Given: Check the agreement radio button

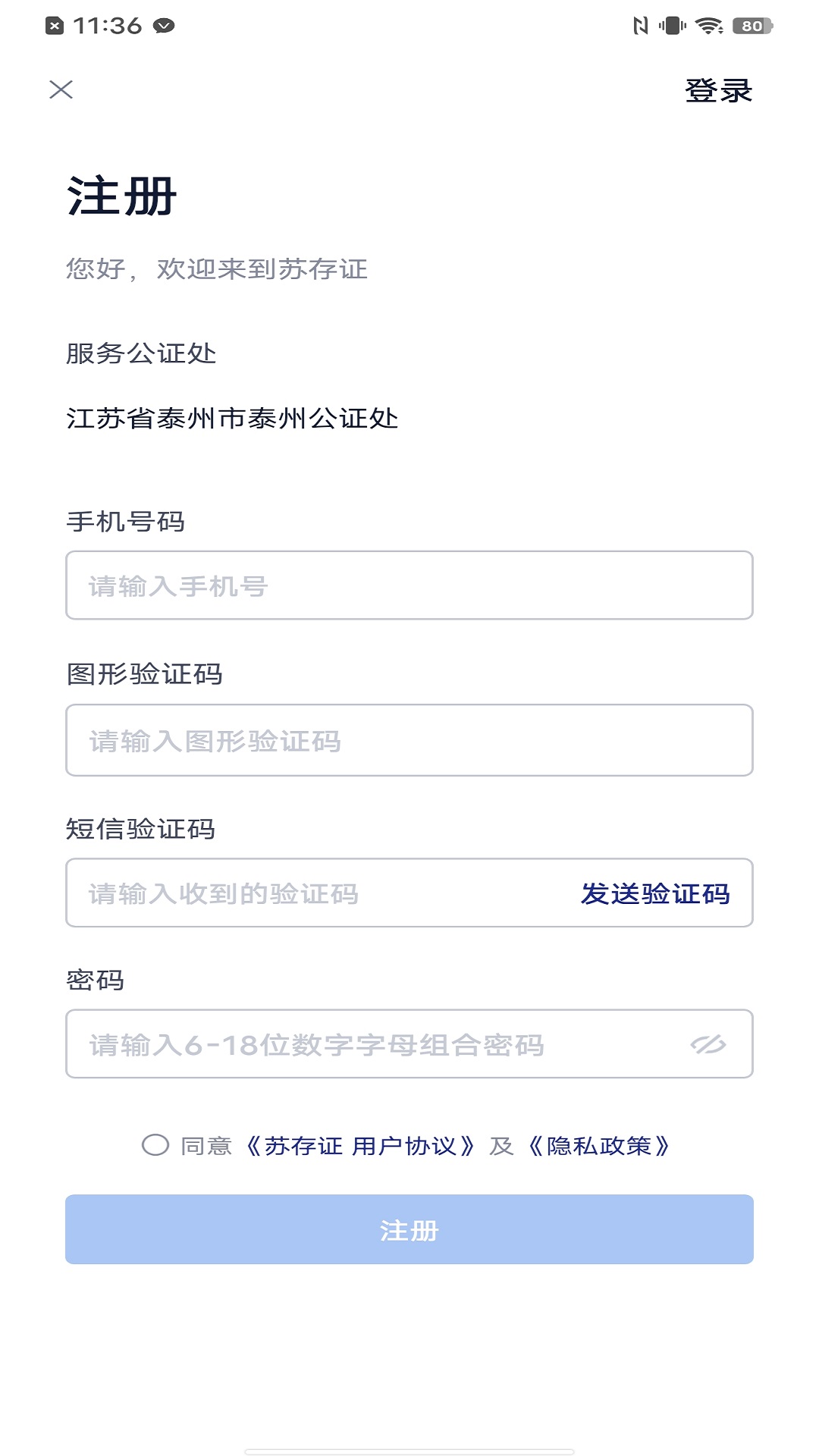Looking at the screenshot, I should click(155, 1145).
